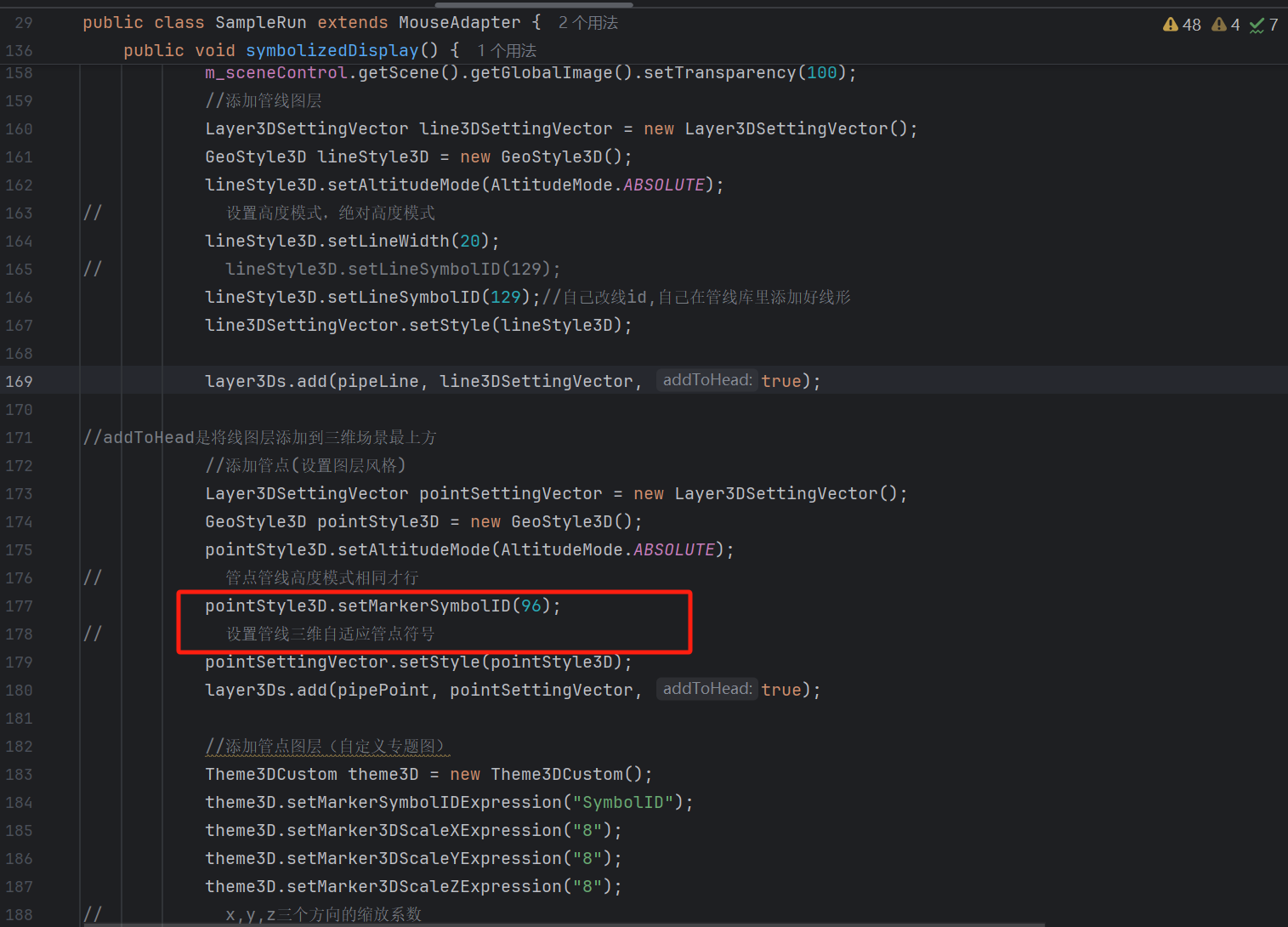Click line number 169 in the gutter
The width and height of the screenshot is (1288, 927).
(x=20, y=382)
